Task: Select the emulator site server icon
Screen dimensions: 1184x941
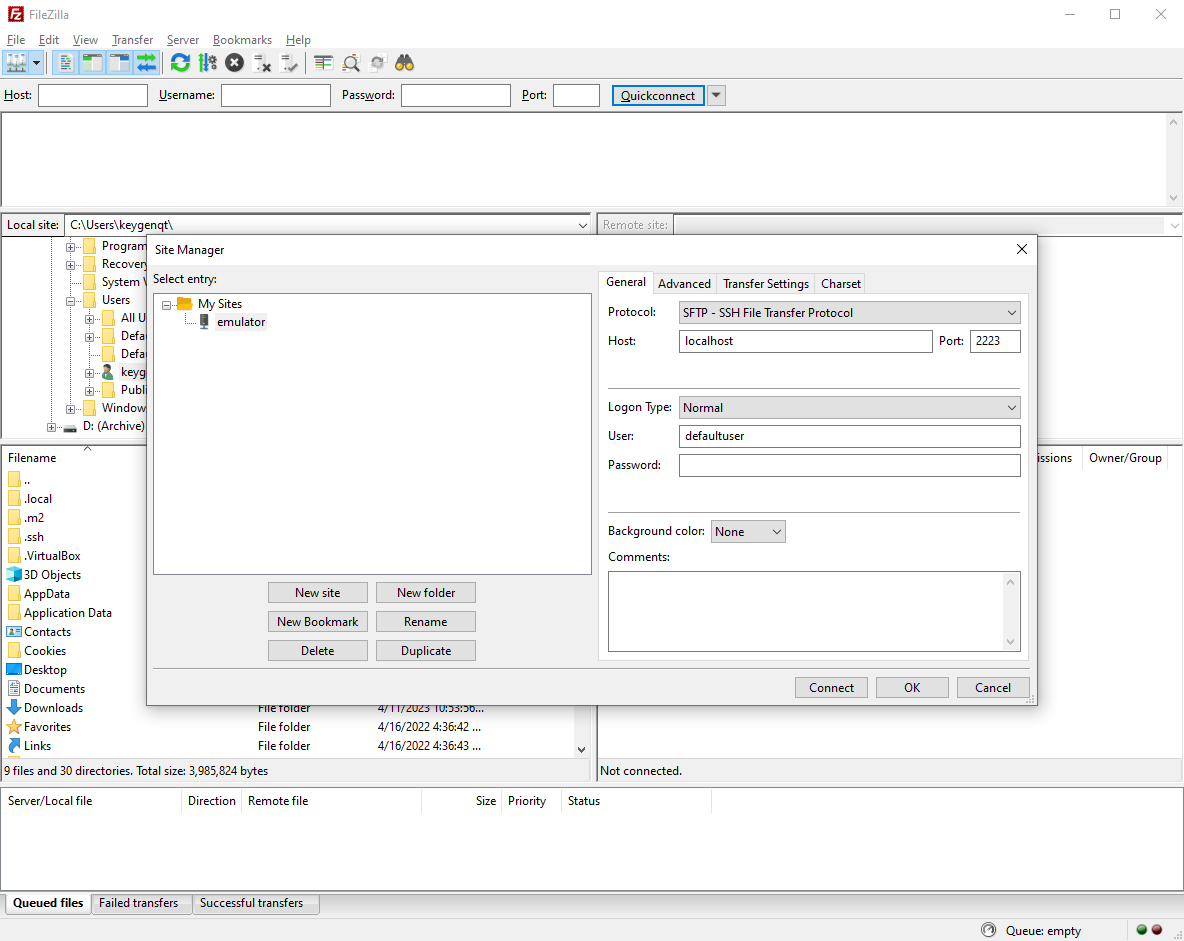Action: coord(204,322)
